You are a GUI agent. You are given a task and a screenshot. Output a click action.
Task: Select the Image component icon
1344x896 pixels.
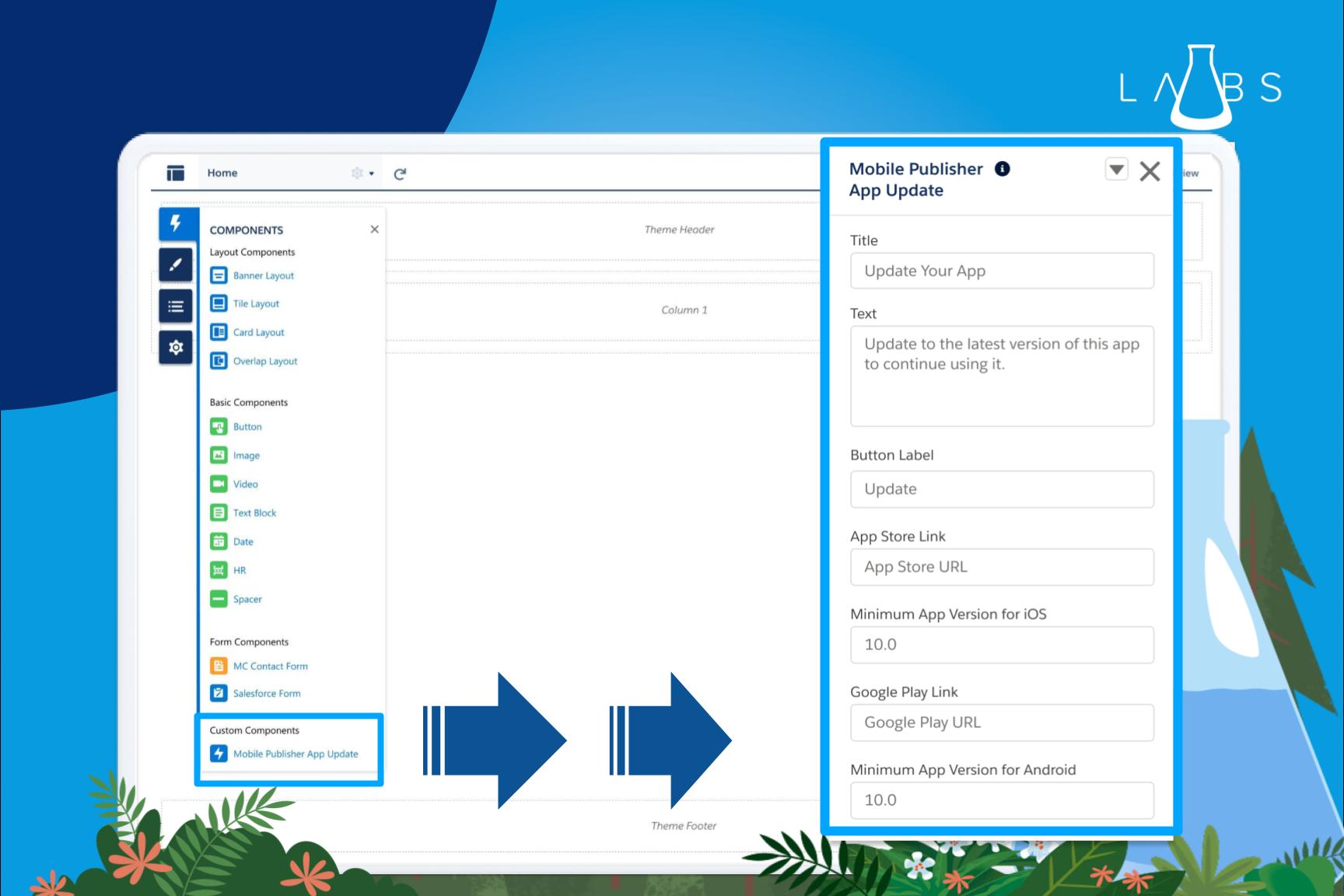[x=219, y=455]
